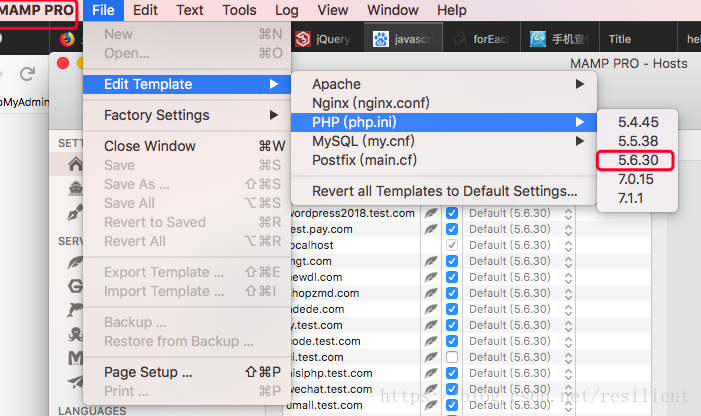Click Apache feather icon for umall.test.com row
The width and height of the screenshot is (701, 416).
point(431,405)
